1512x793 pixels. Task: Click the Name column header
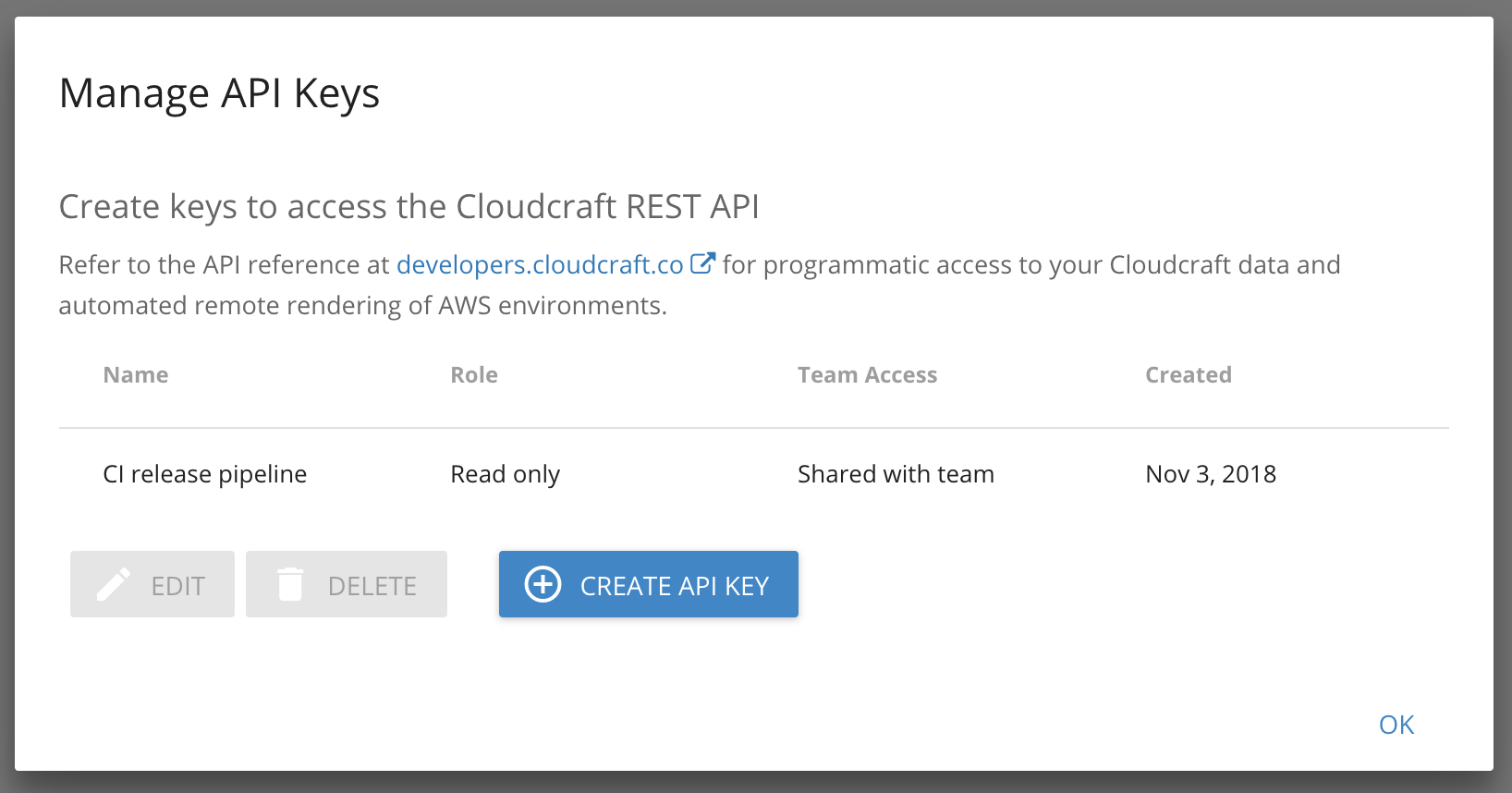point(136,375)
